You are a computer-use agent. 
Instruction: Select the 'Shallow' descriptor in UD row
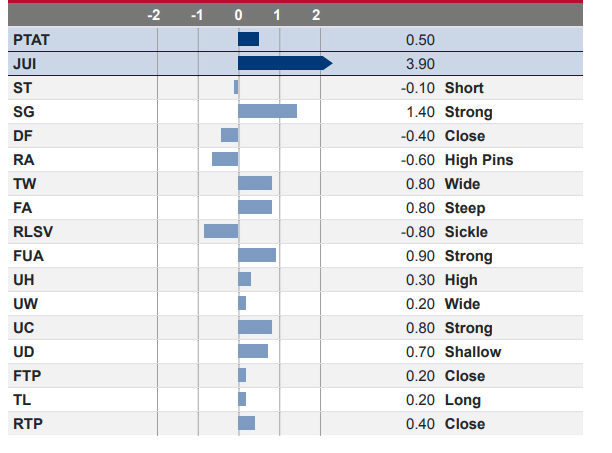tap(473, 351)
